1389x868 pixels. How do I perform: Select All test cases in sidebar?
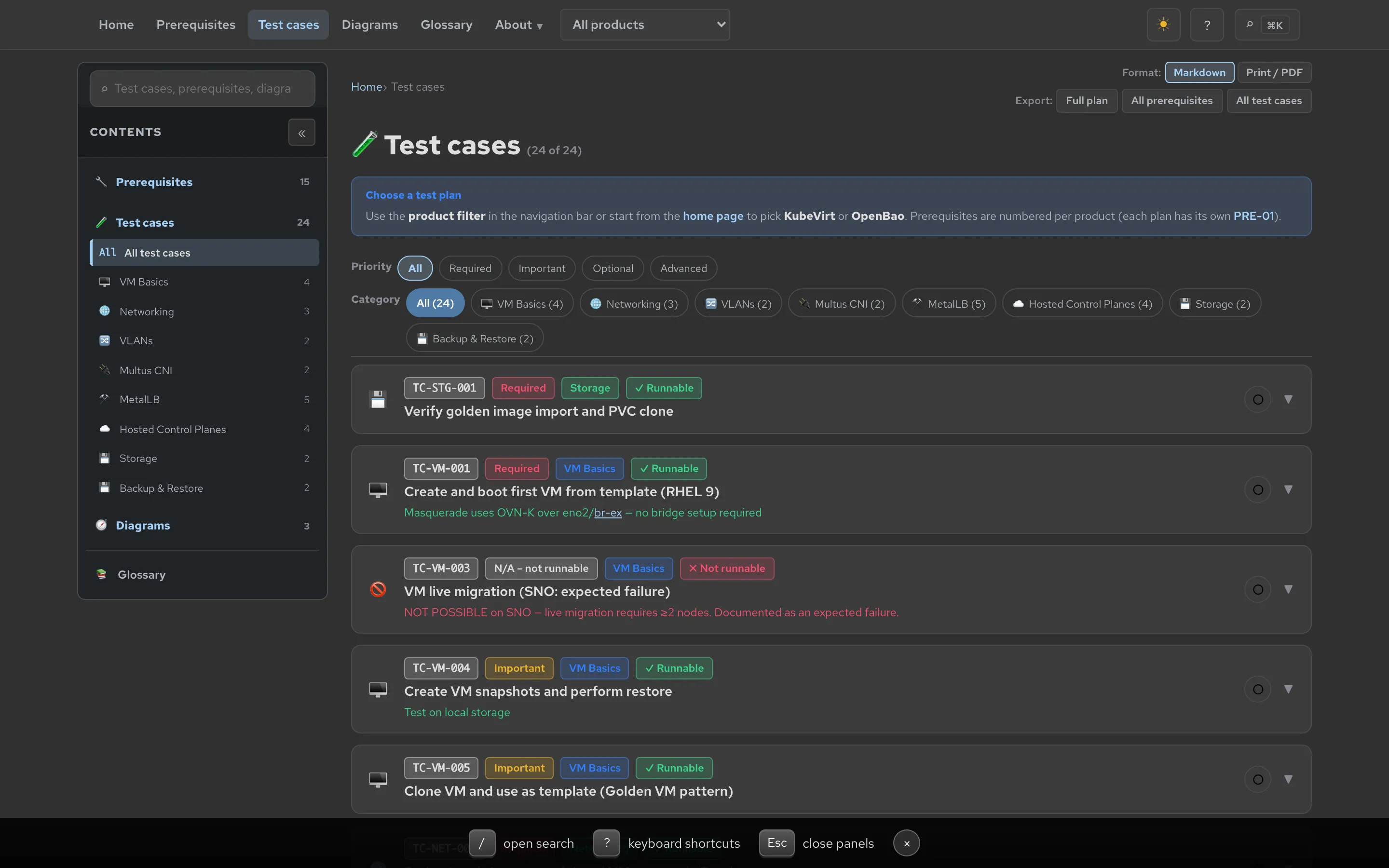pos(204,253)
